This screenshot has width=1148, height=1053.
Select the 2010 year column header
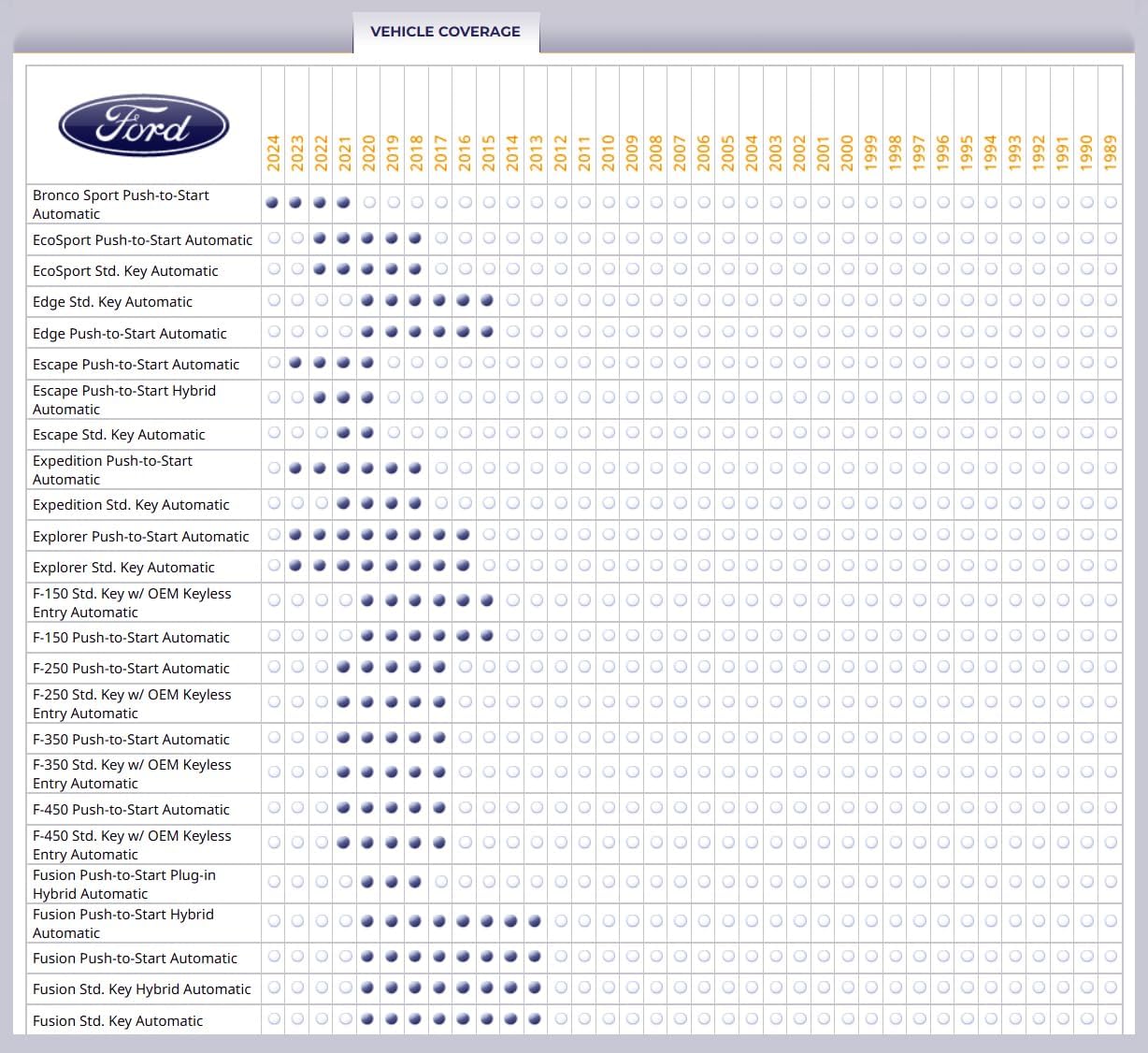tap(608, 152)
